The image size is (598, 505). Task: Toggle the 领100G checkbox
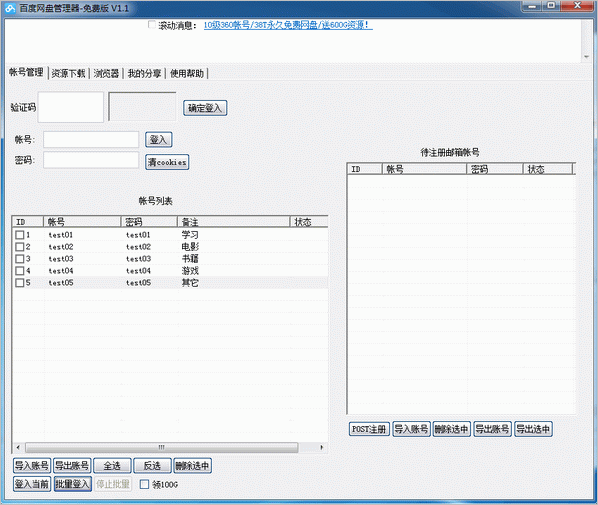coord(144,484)
